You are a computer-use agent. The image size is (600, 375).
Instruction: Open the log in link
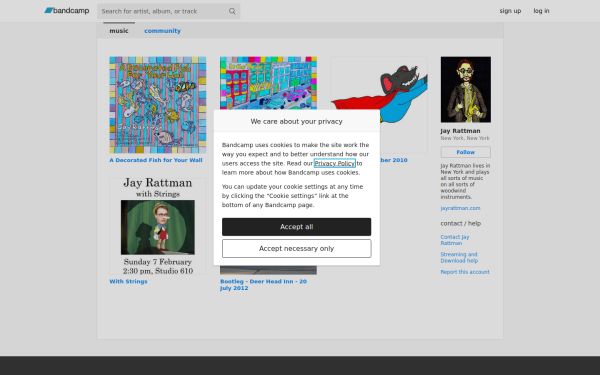pos(541,11)
